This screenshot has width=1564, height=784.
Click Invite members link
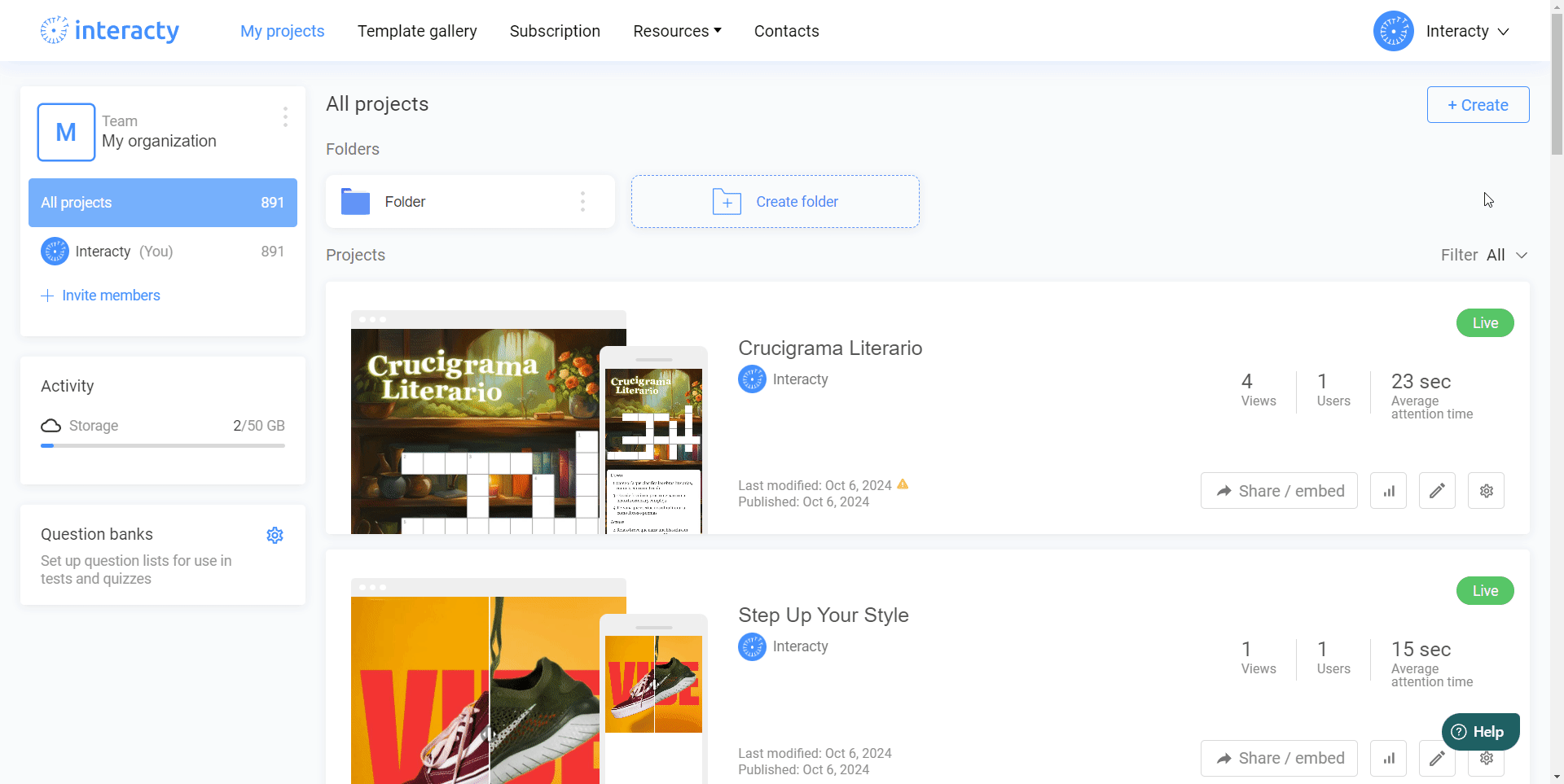pos(101,296)
